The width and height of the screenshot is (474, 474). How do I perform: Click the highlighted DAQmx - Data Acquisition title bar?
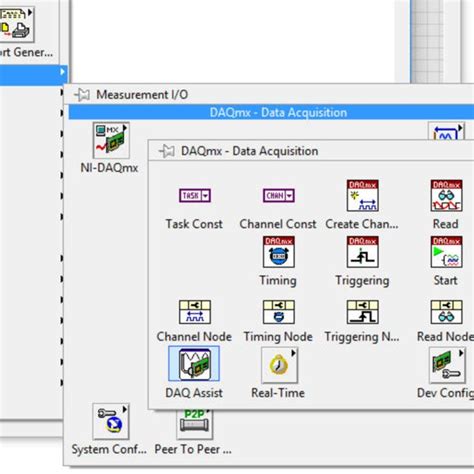tap(271, 112)
